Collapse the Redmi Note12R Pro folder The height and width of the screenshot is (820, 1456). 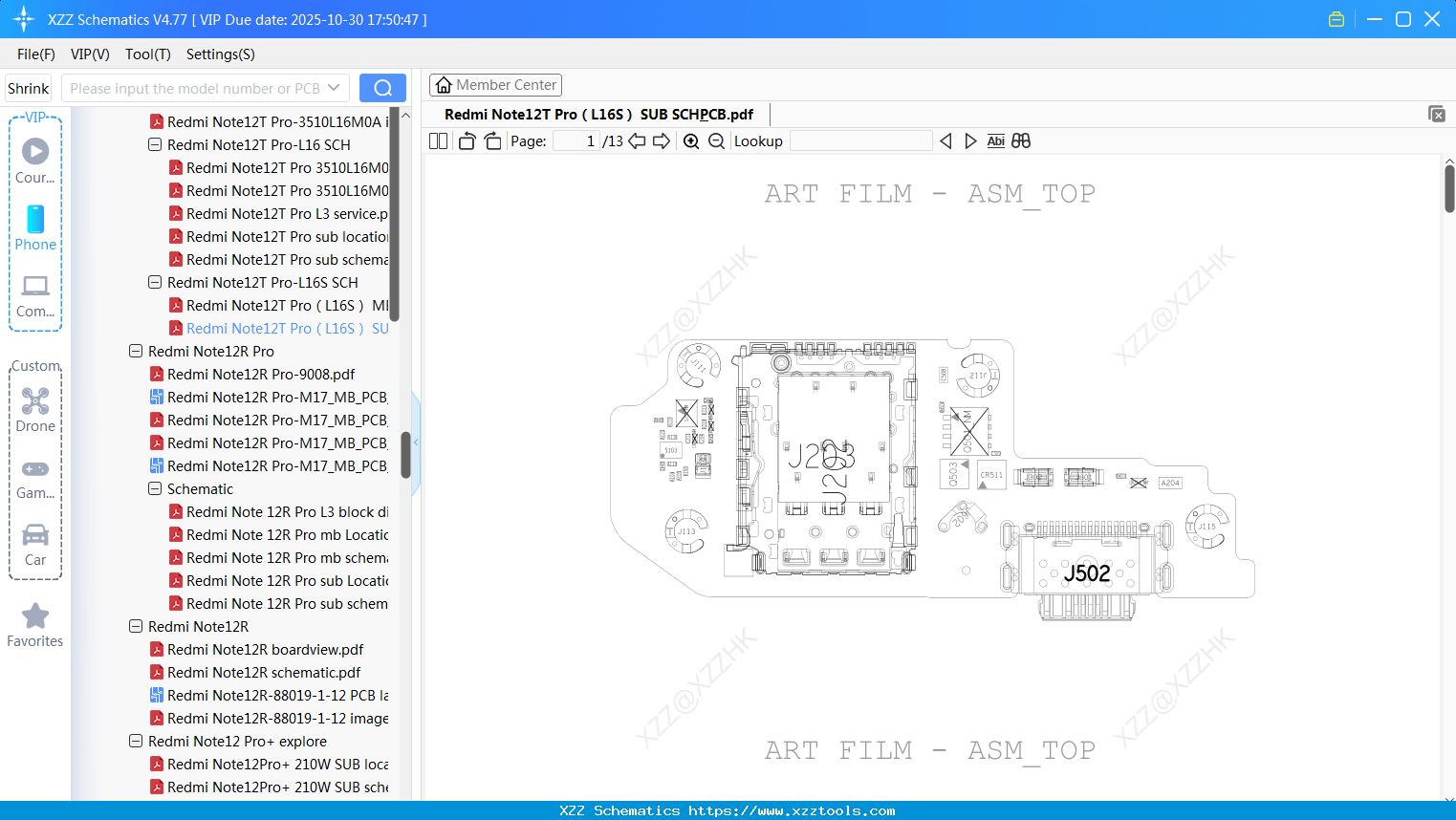(136, 352)
